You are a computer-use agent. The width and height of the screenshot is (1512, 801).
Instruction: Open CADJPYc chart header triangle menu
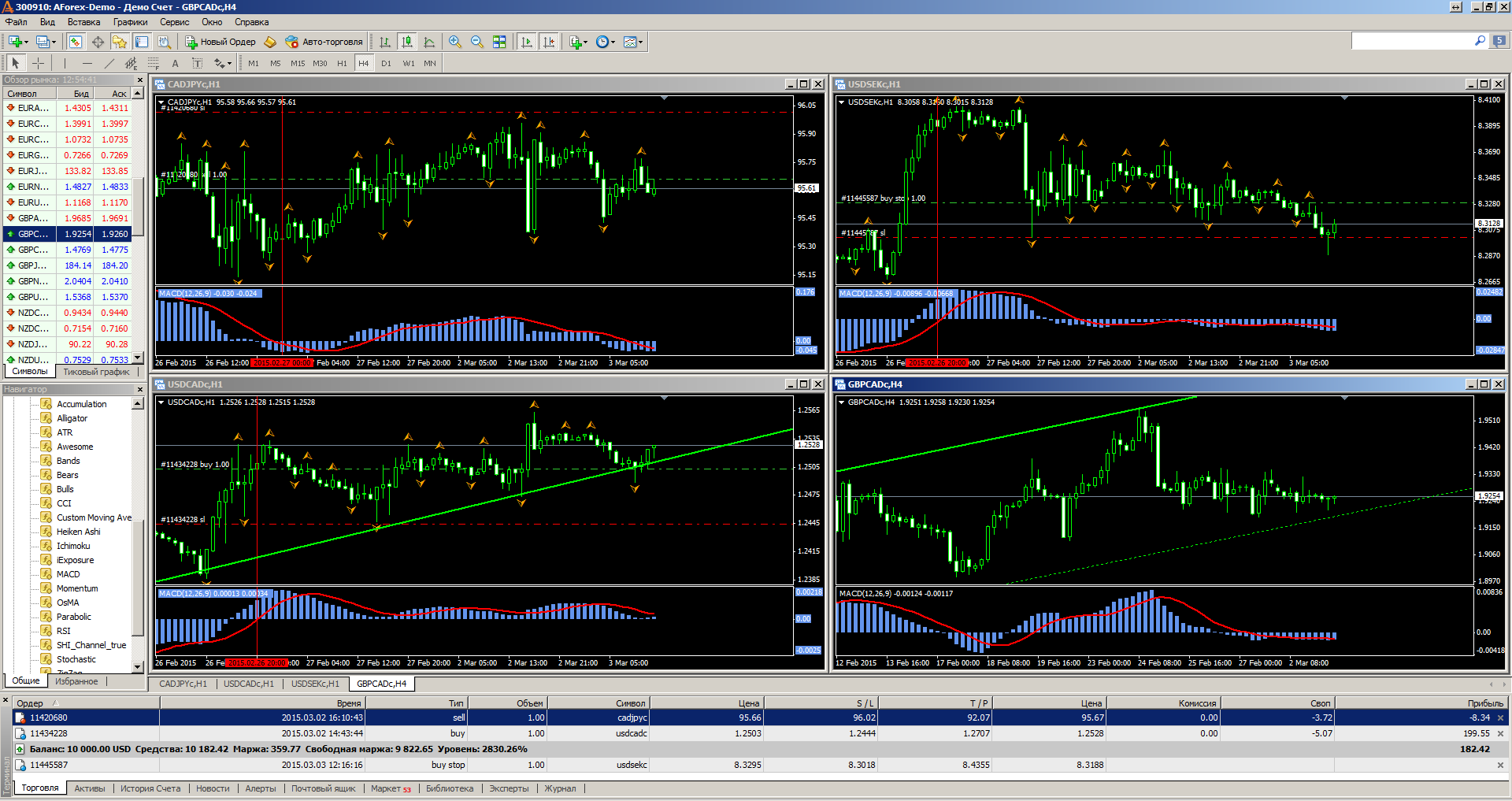tap(161, 102)
